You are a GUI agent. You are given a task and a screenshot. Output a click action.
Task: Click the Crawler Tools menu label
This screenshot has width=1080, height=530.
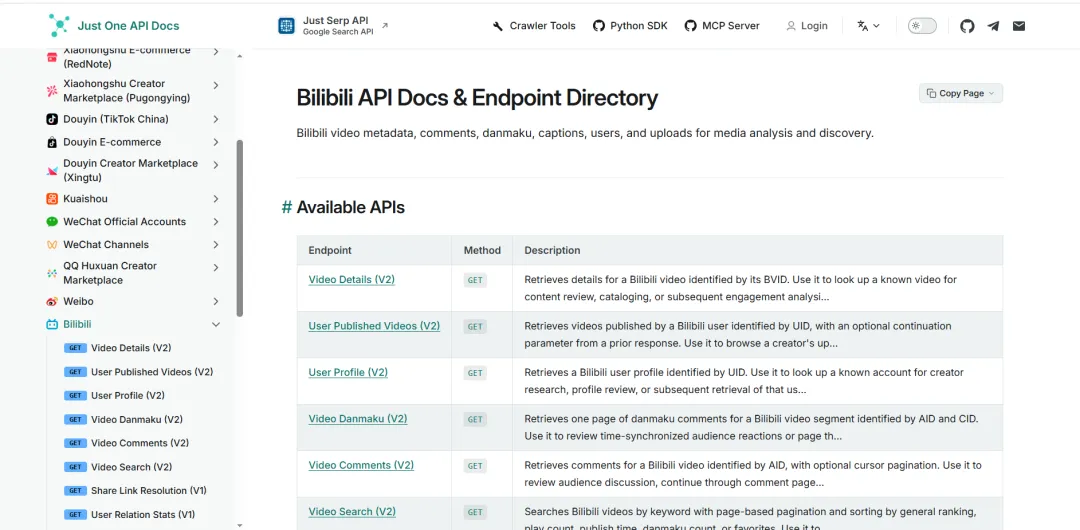(543, 26)
